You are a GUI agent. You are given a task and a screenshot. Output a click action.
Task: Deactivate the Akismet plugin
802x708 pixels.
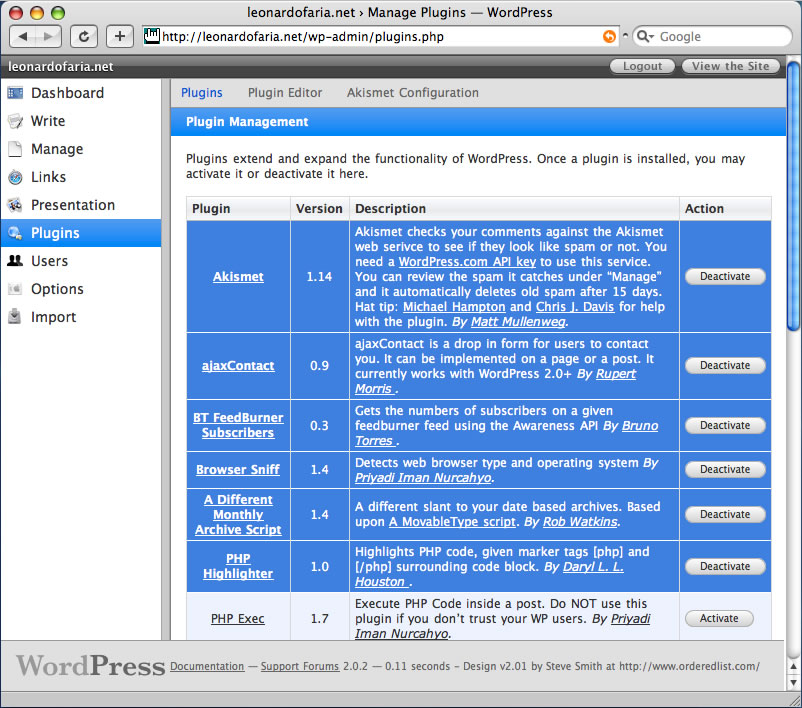pos(725,276)
